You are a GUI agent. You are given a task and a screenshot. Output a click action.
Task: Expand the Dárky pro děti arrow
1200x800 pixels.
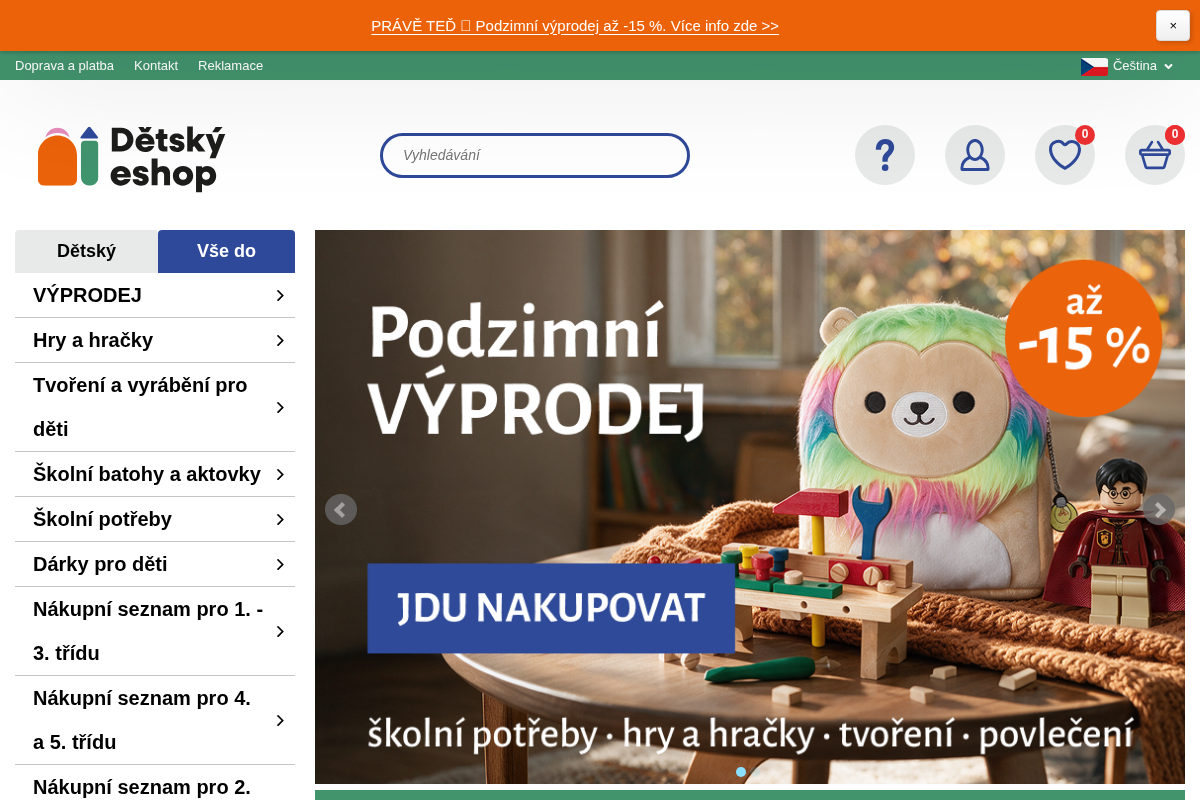pos(280,564)
